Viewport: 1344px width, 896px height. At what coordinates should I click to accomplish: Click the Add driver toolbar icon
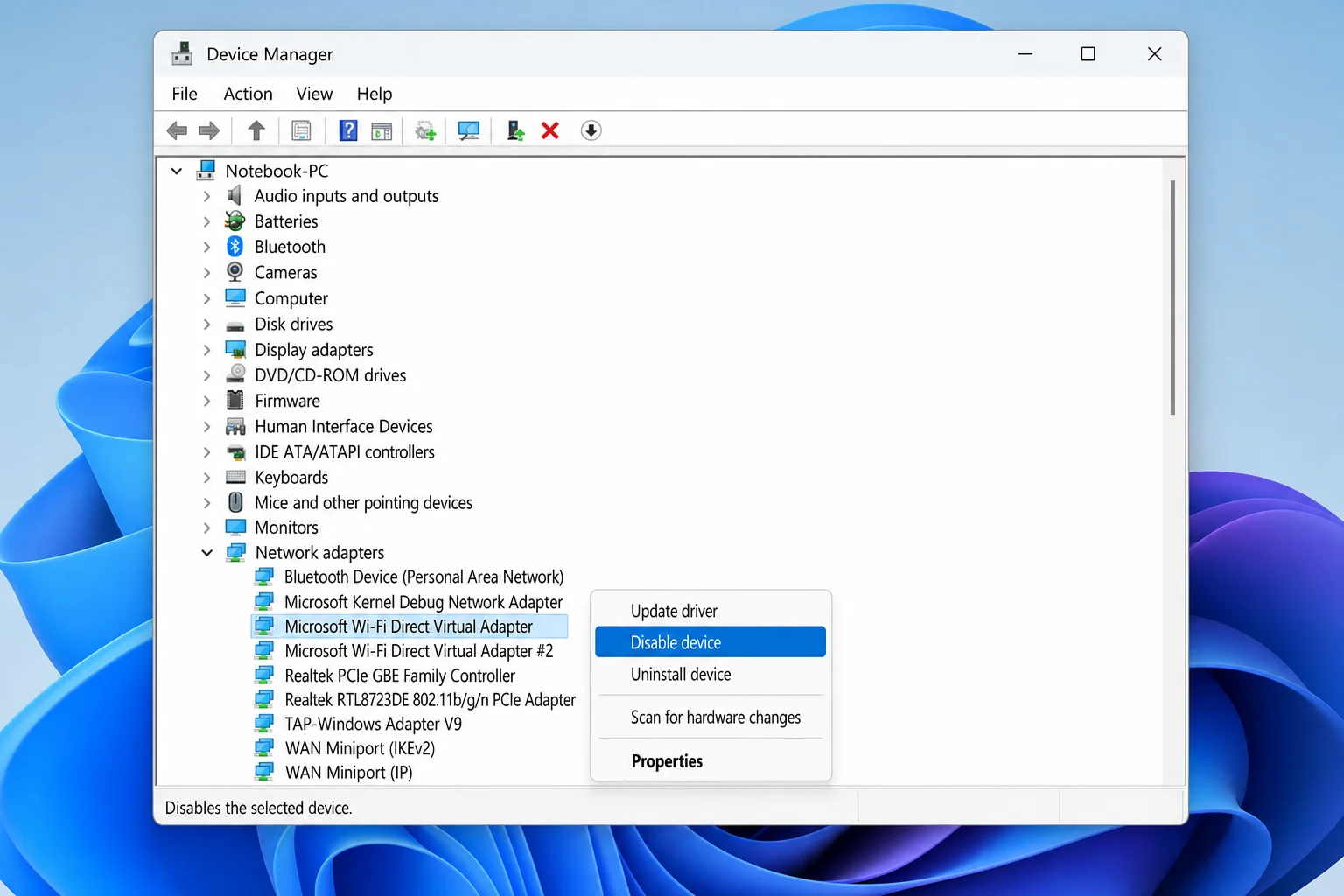pos(515,131)
